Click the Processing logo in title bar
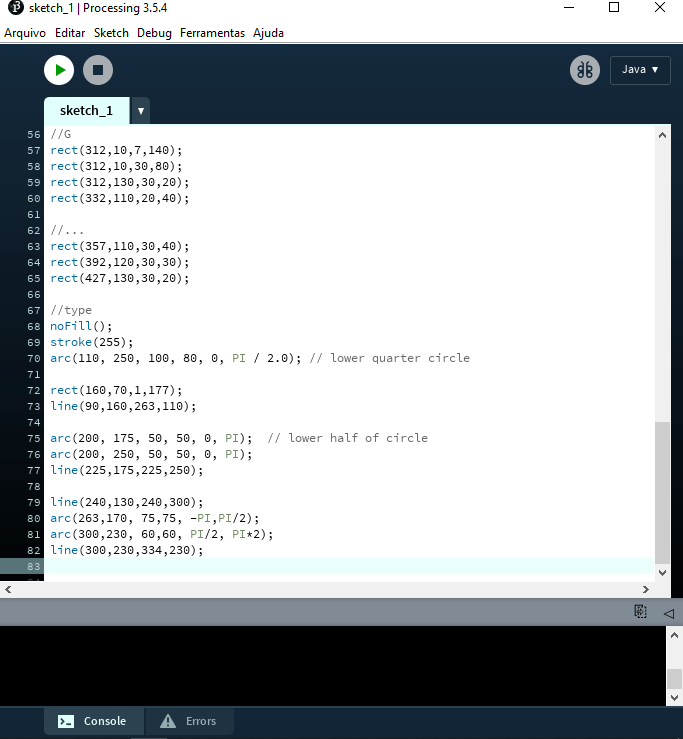Viewport: 683px width, 739px height. click(x=14, y=8)
